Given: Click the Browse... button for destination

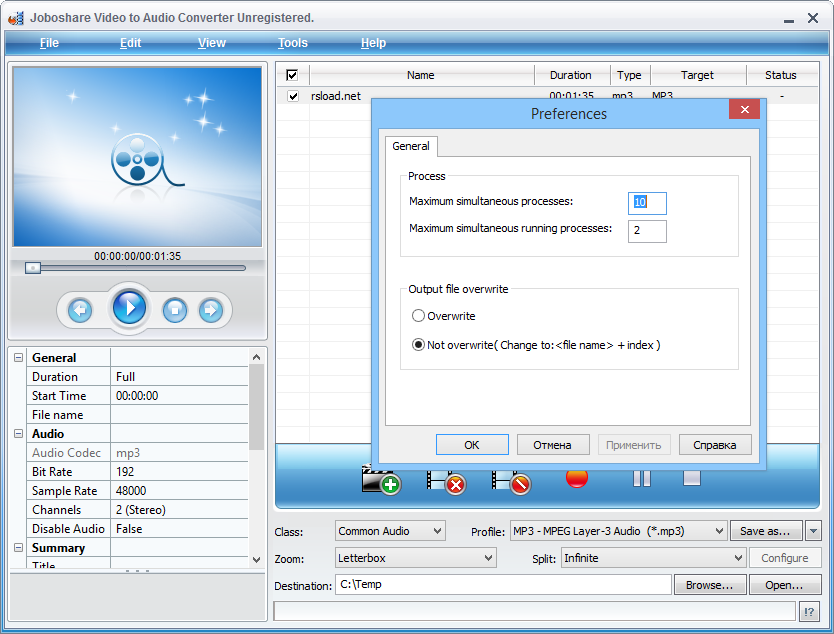Looking at the screenshot, I should (710, 585).
